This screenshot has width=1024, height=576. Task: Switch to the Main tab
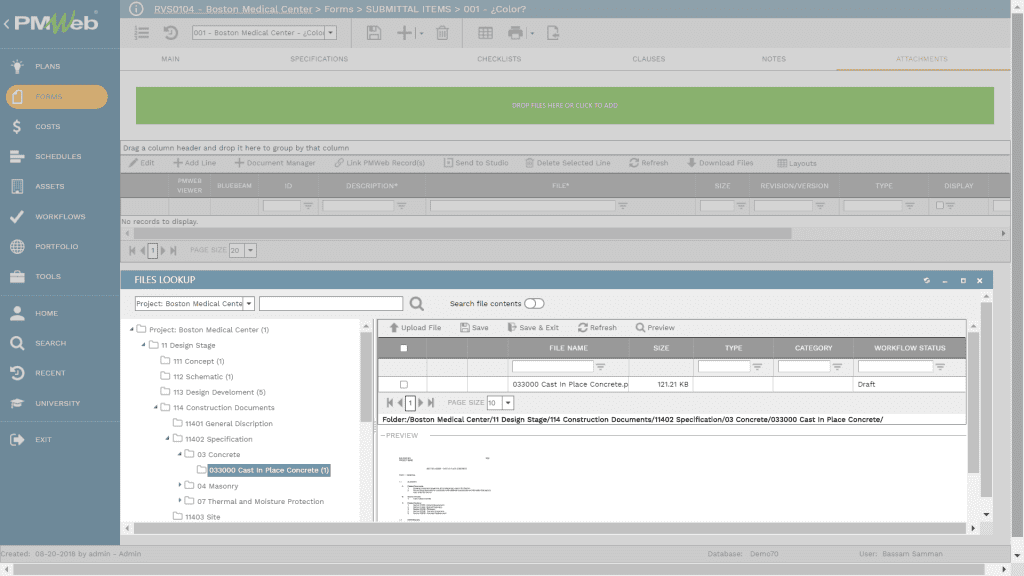click(x=170, y=59)
